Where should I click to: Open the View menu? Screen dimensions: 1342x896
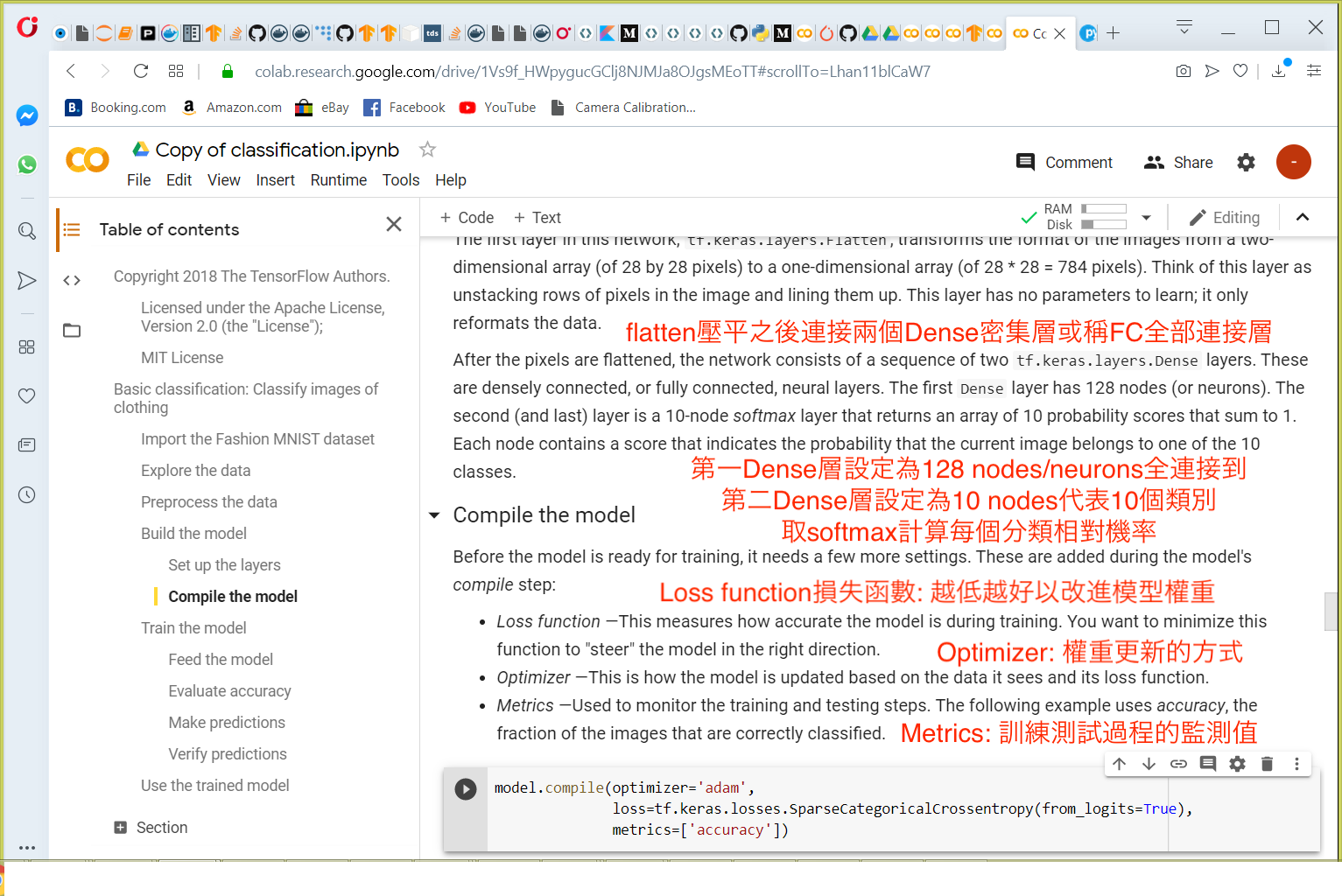pyautogui.click(x=223, y=179)
